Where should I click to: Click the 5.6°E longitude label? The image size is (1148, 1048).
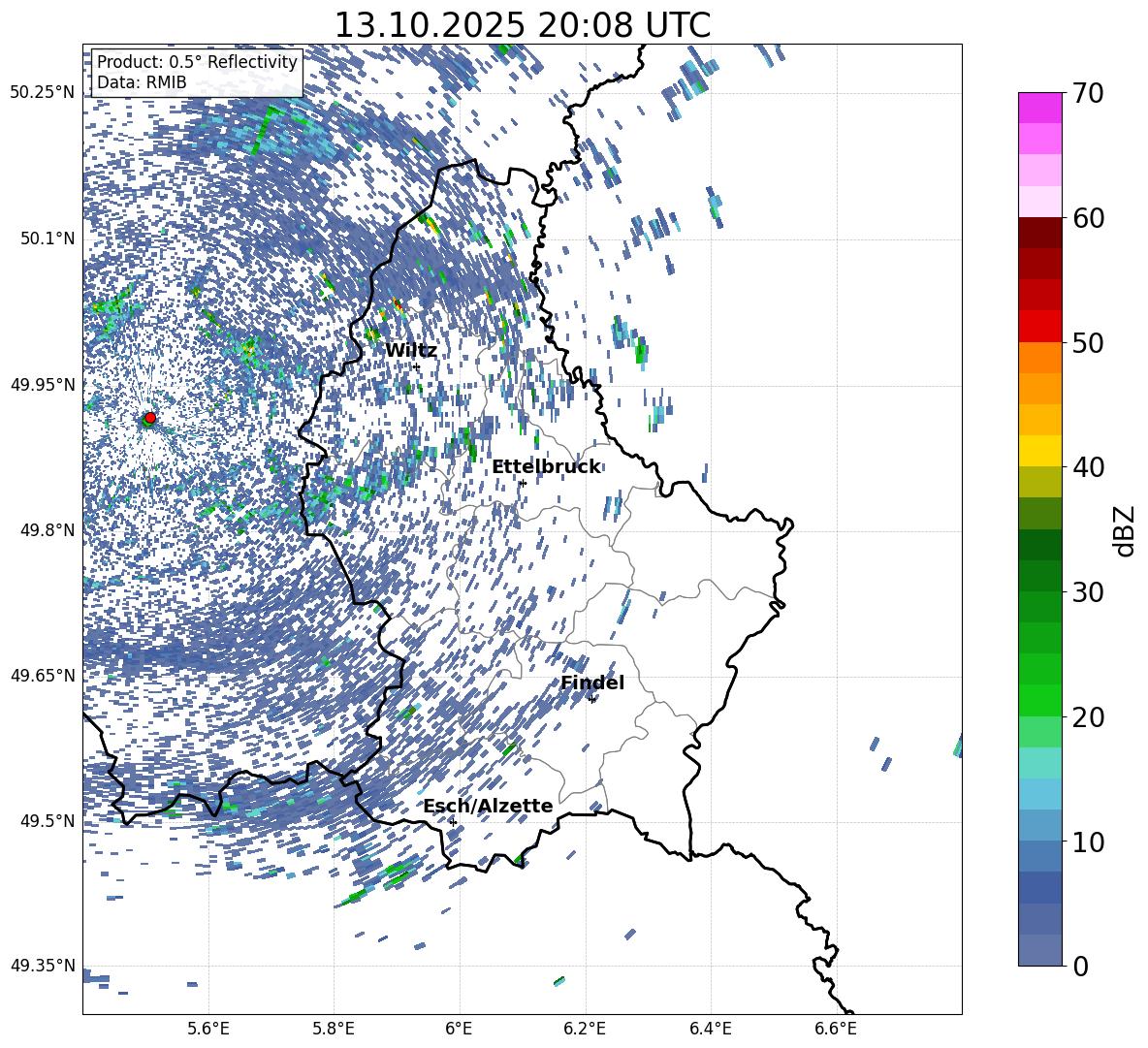[208, 1029]
